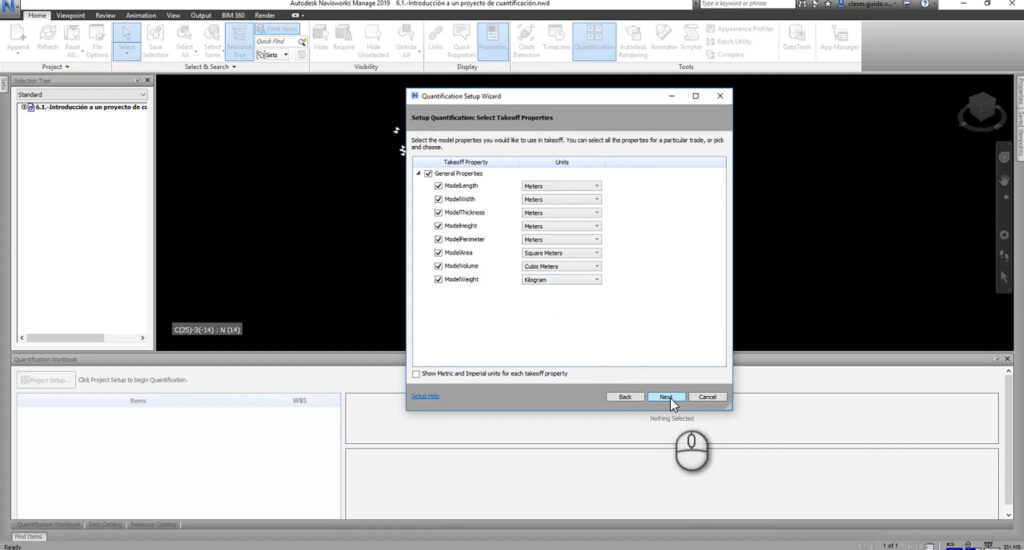Open the ModelVolume units dropdown

coord(561,267)
